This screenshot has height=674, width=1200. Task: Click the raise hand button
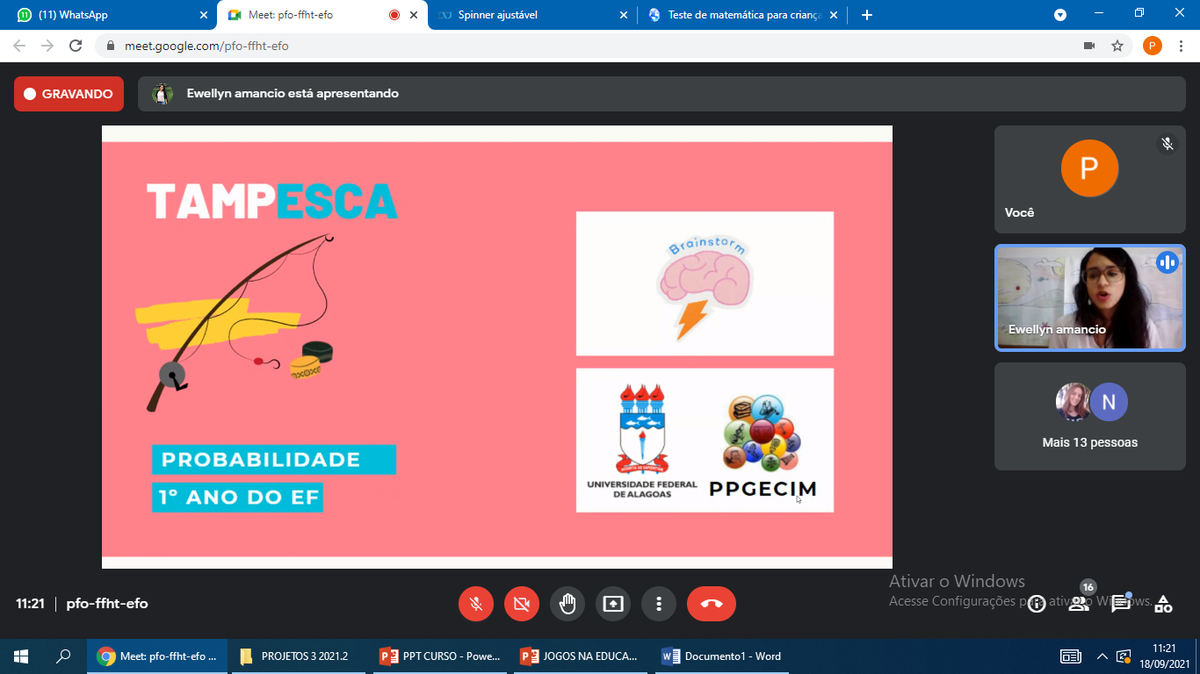tap(567, 604)
